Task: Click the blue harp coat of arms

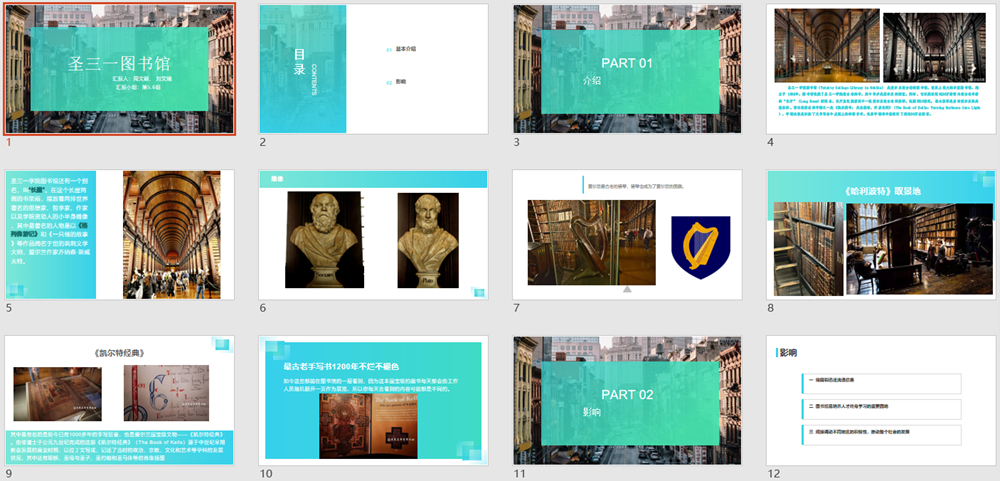Action: (692, 246)
